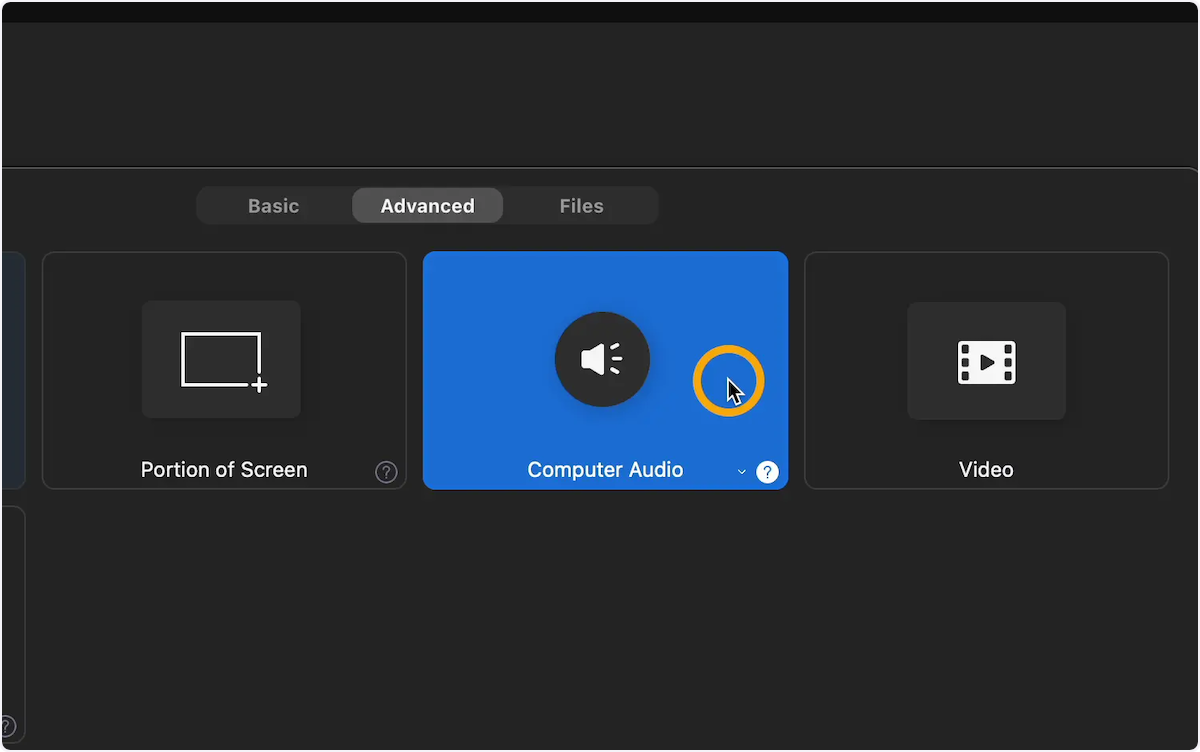
Task: Select the Computer Audio label
Action: [x=605, y=470]
